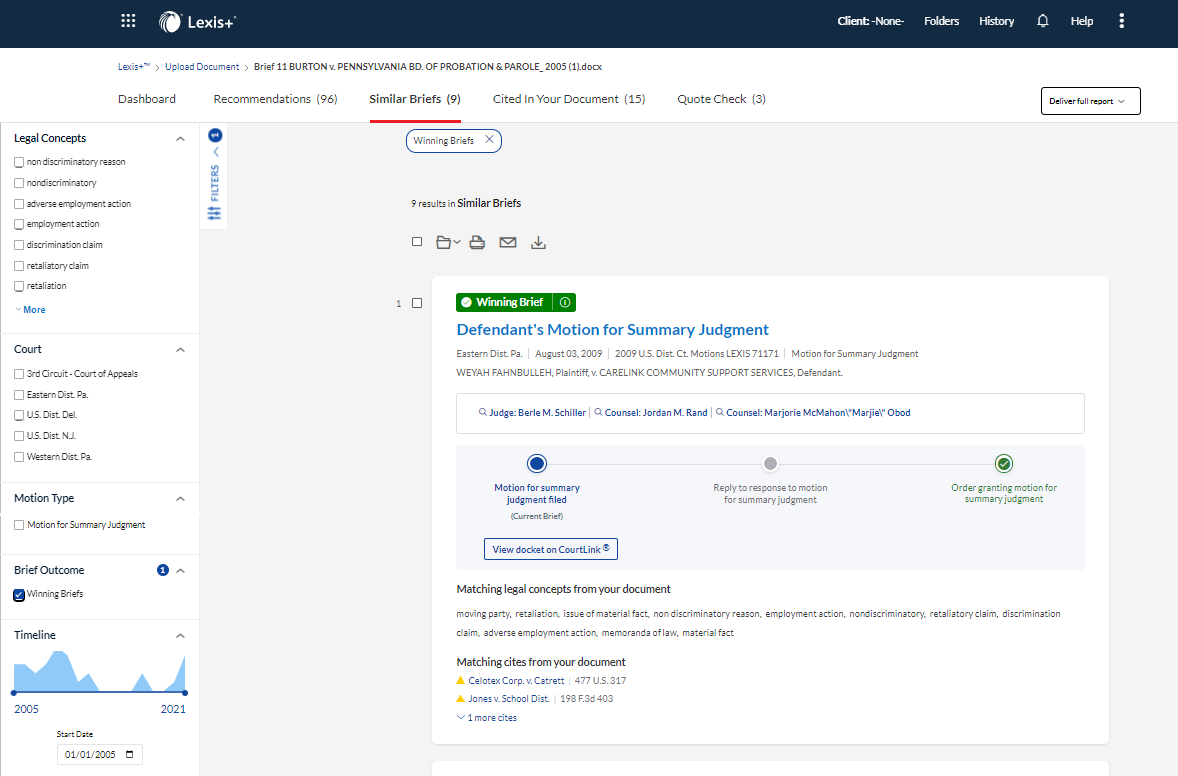Screen dimensions: 1178x776
Task: Click the print icon in results toolbar
Action: pyautogui.click(x=477, y=242)
